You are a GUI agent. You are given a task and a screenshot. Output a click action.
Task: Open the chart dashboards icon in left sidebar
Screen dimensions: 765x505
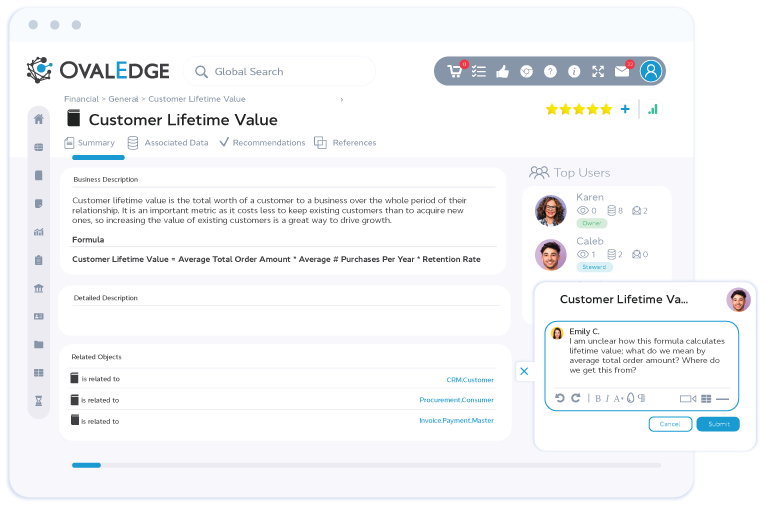(x=39, y=232)
